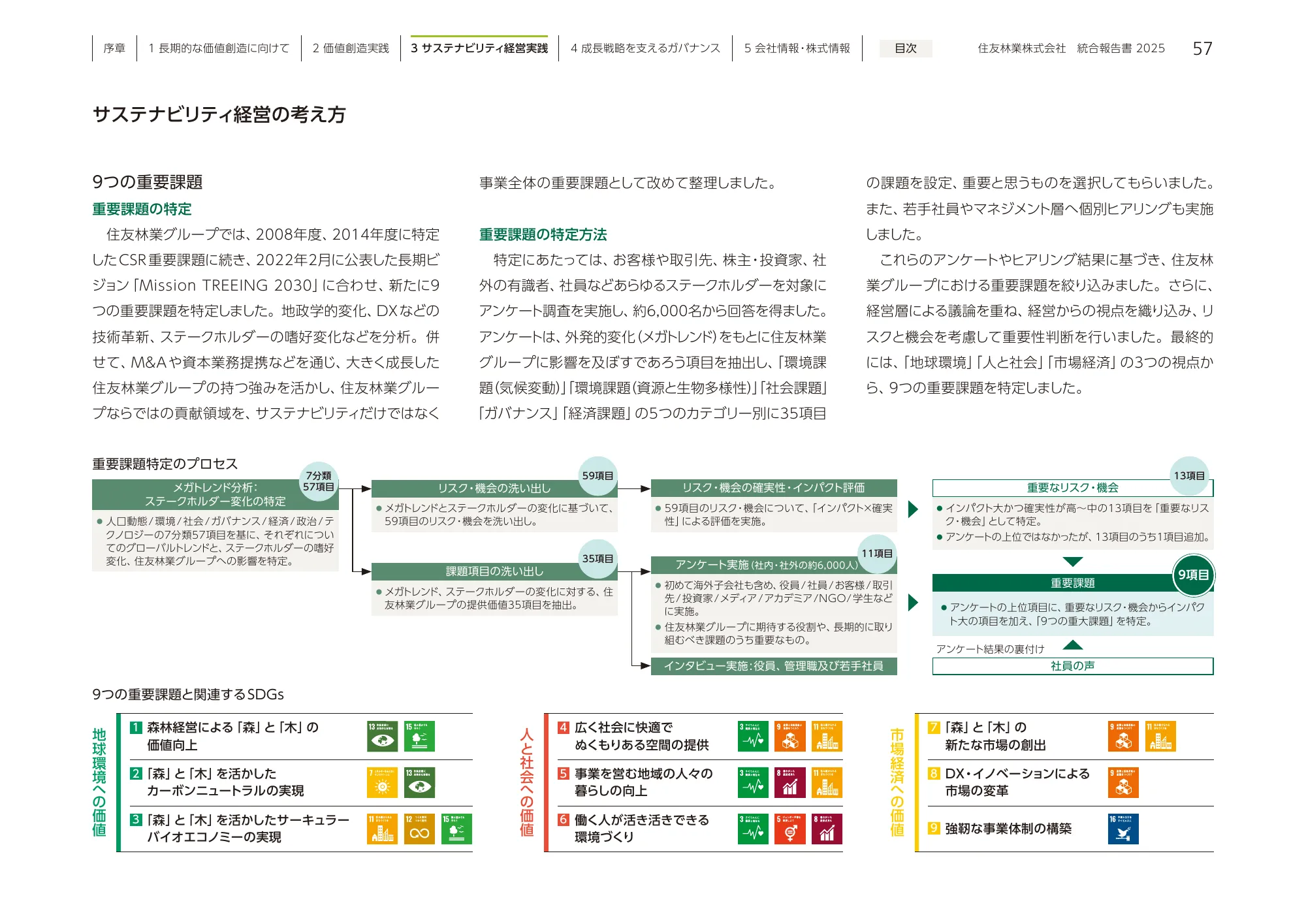Image resolution: width=1306 pixels, height=924 pixels.
Task: Open the 2 価値創造実践 tab
Action: 351,48
